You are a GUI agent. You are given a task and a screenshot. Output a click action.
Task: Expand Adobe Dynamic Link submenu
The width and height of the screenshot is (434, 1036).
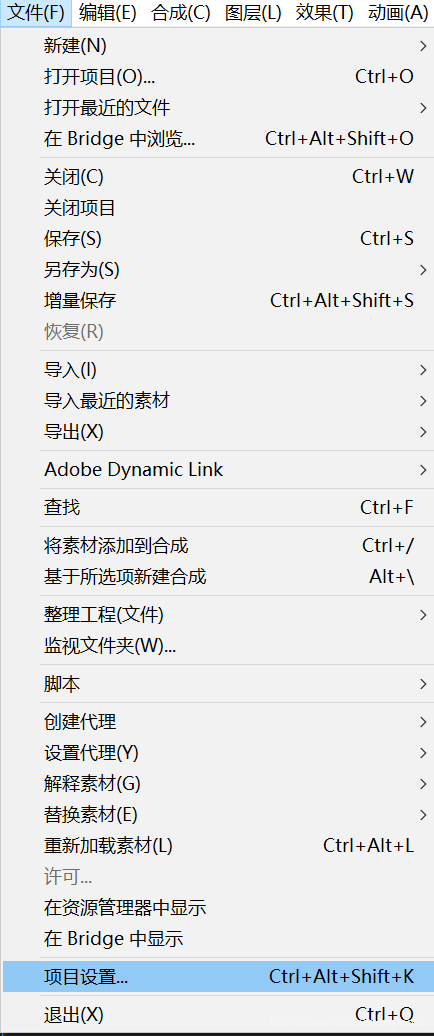point(217,470)
